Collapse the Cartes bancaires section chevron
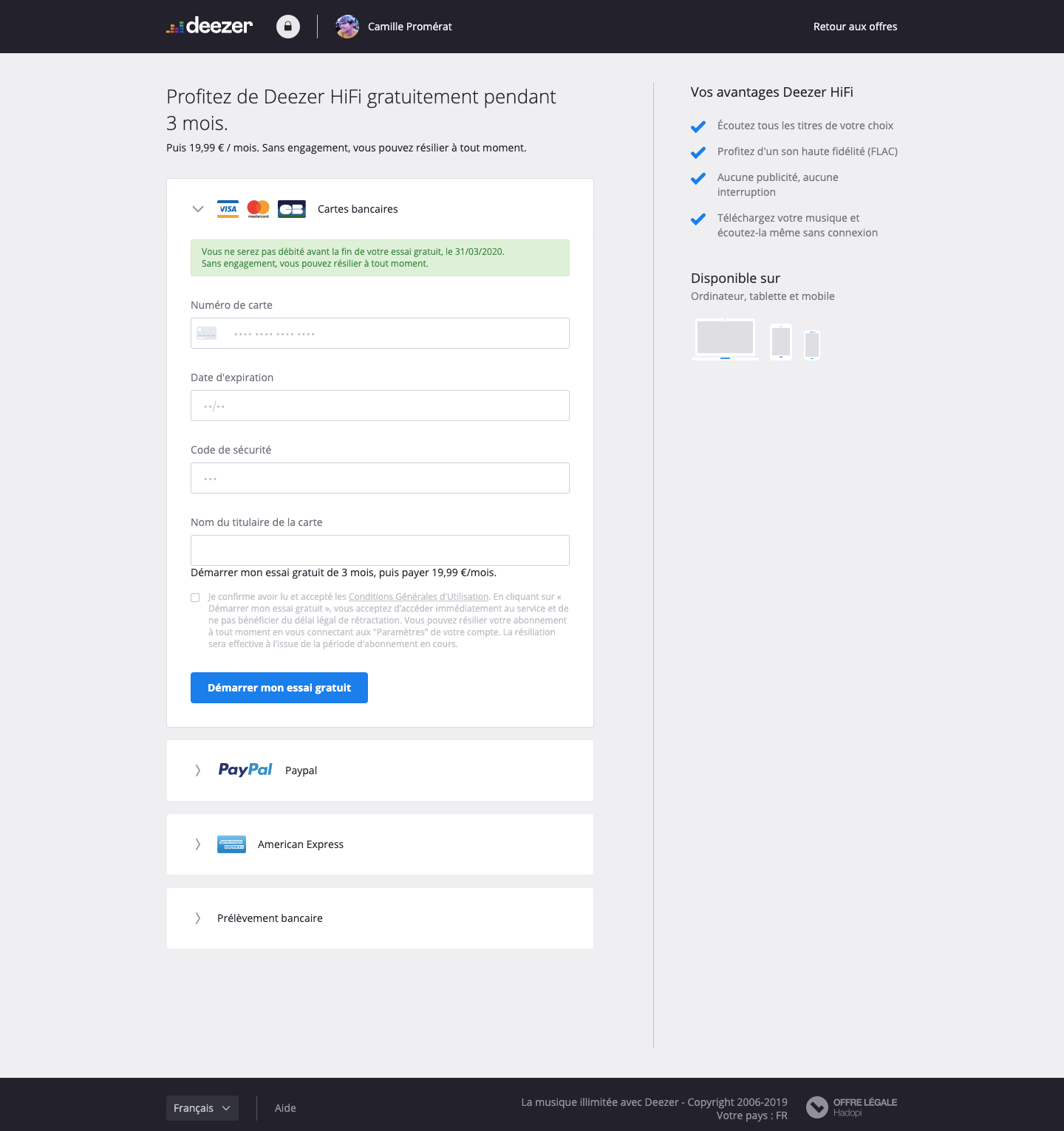This screenshot has width=1064, height=1131. tap(197, 209)
